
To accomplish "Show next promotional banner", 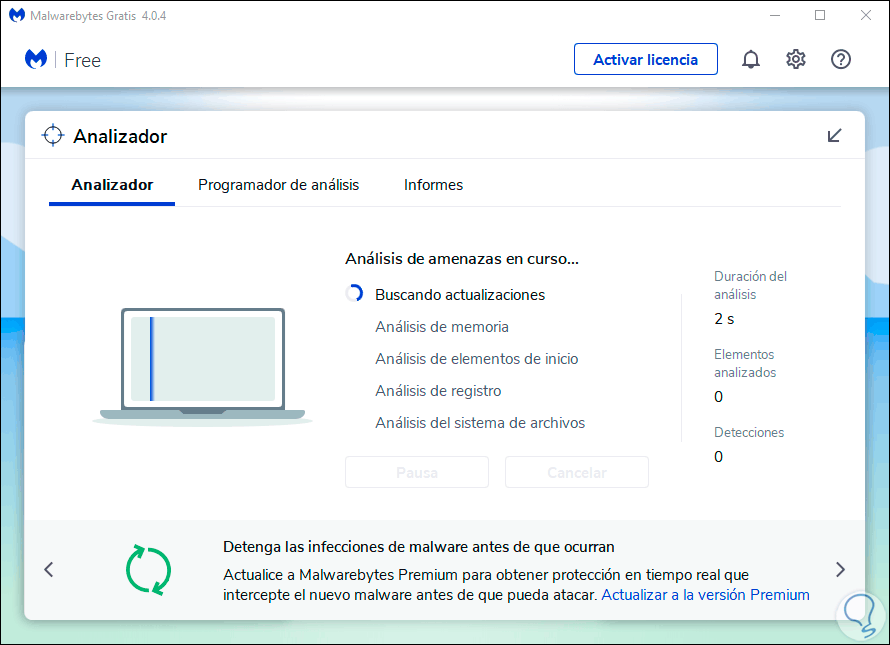I will (840, 569).
